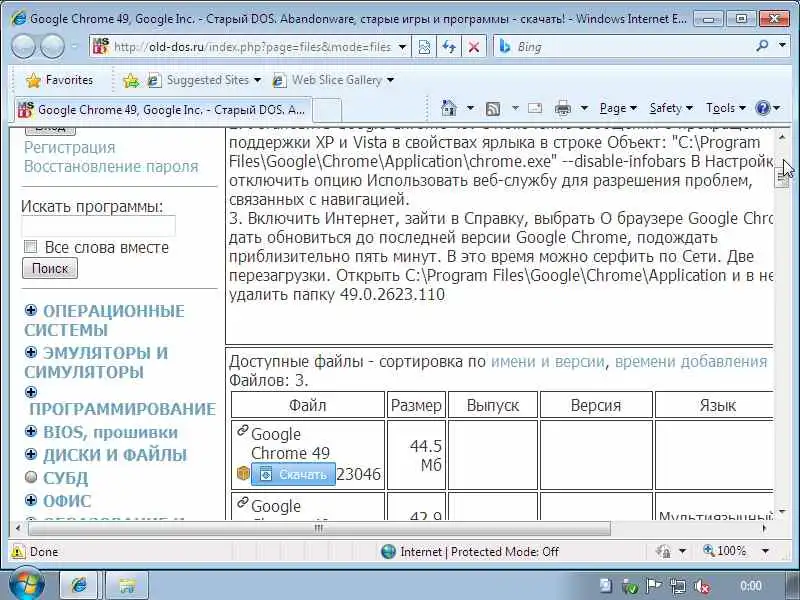The image size is (800, 600).
Task: Click vertical scrollbar down arrow
Action: [782, 512]
